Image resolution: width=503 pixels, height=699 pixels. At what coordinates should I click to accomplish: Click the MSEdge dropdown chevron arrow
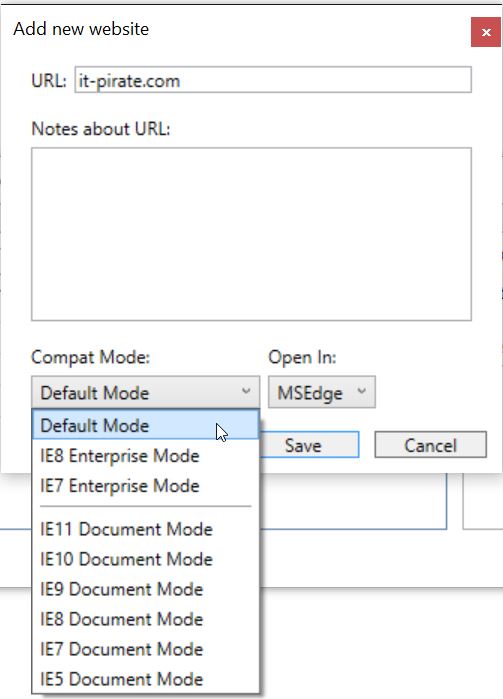point(362,391)
